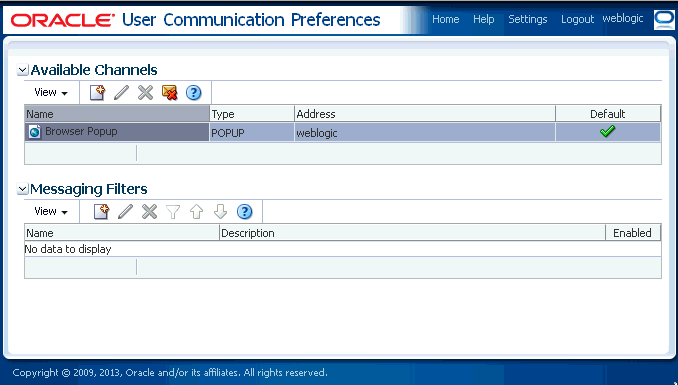
Task: Click the green default checkmark
Action: [x=608, y=131]
